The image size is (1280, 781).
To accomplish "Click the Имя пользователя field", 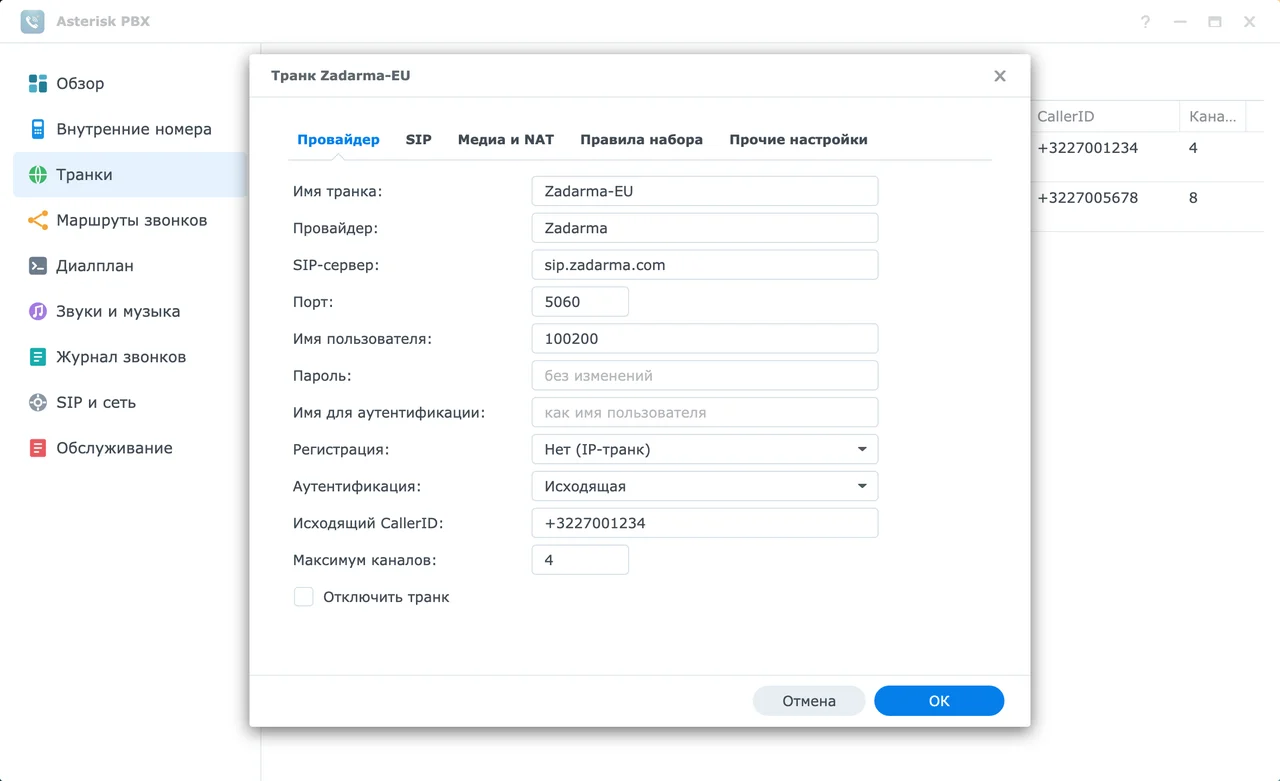I will click(705, 339).
